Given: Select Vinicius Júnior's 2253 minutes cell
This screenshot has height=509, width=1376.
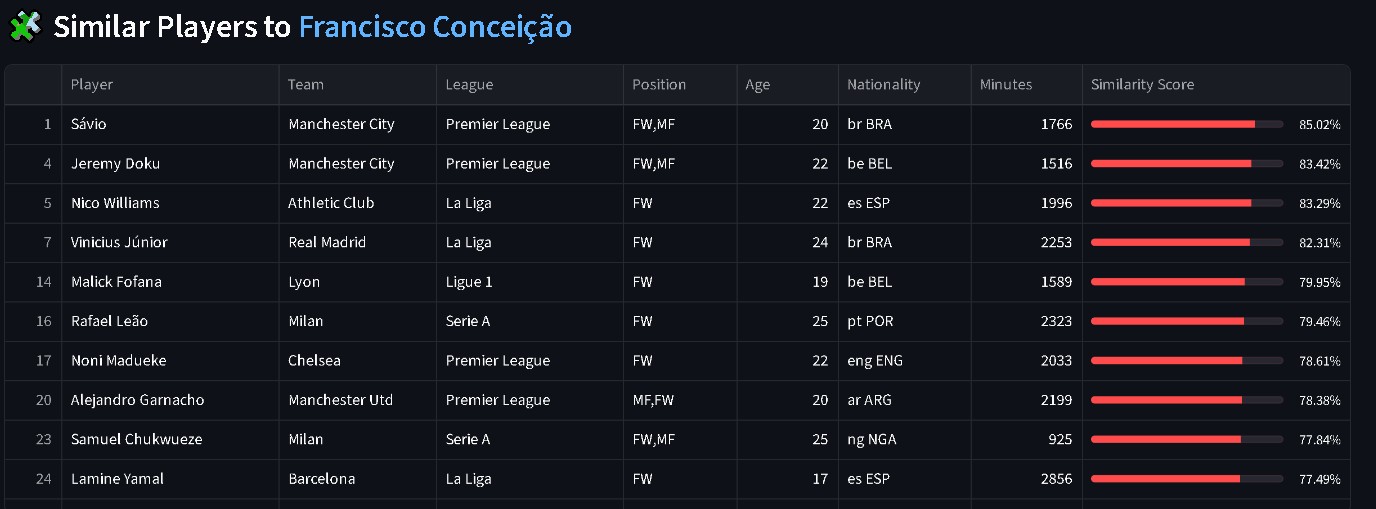Looking at the screenshot, I should [1055, 242].
